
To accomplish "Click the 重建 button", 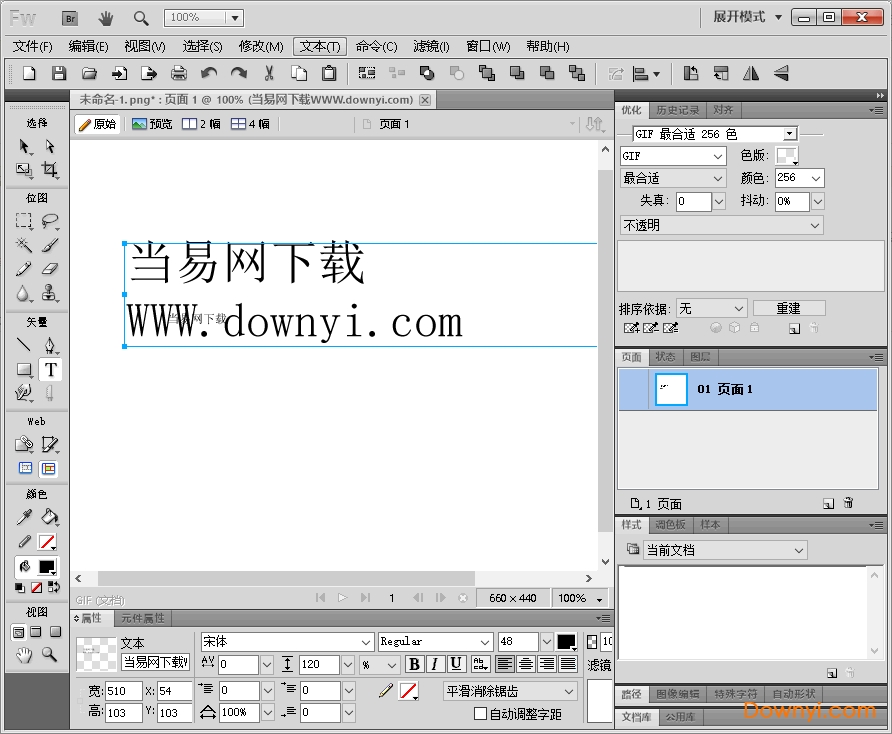I will (x=789, y=308).
